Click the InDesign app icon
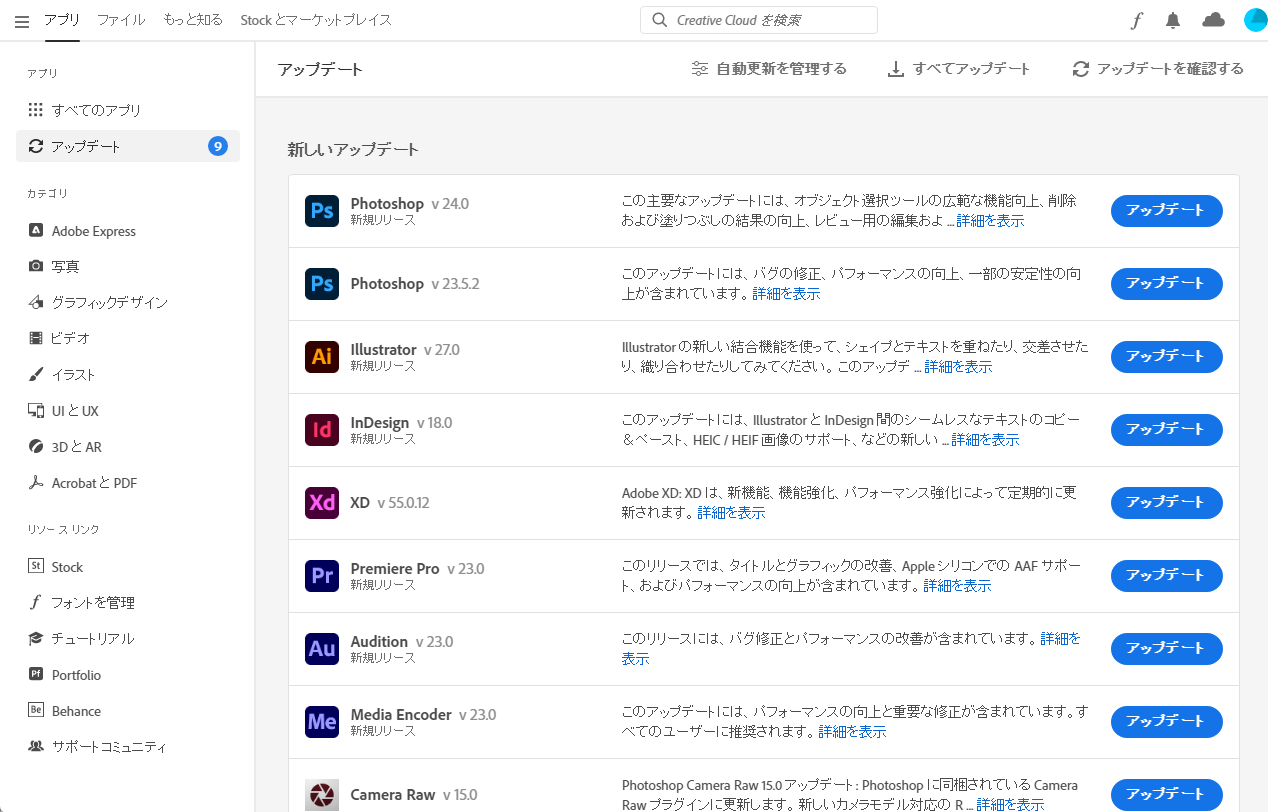The height and width of the screenshot is (812, 1268). coord(322,430)
